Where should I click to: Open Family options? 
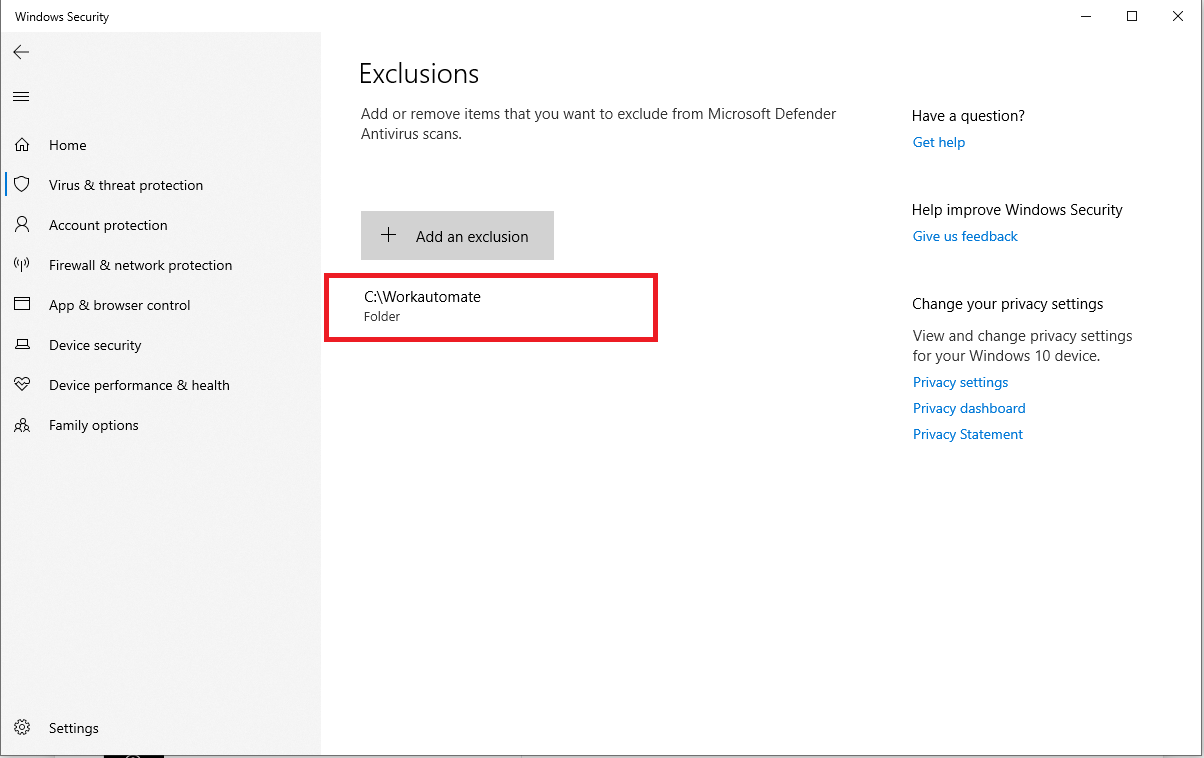pos(160,425)
